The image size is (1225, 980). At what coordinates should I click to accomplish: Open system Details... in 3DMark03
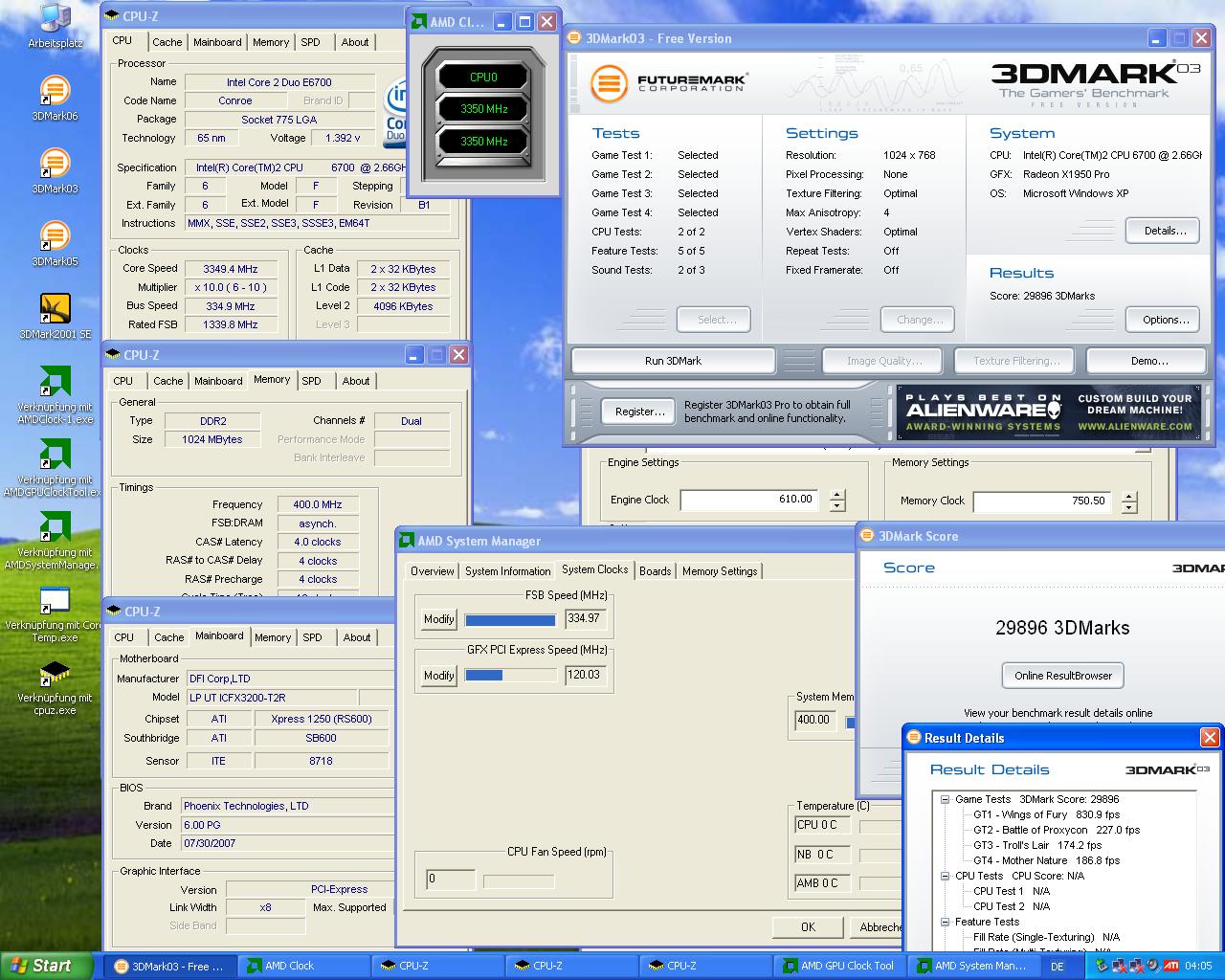click(1165, 231)
